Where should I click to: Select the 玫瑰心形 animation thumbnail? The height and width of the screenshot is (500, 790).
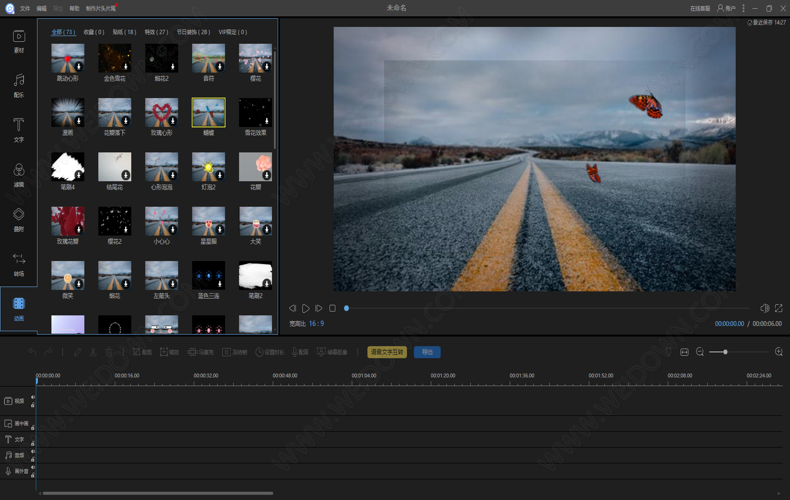[x=161, y=113]
